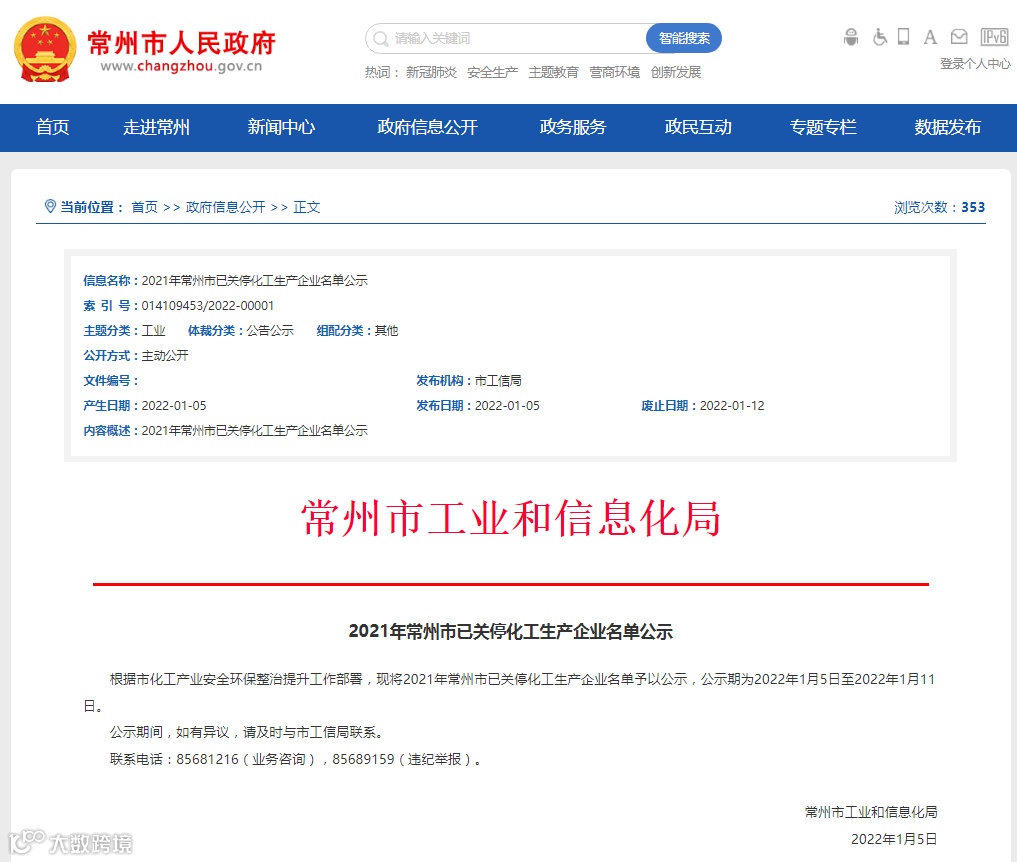This screenshot has height=862, width=1017.
Task: Click the font size A icon
Action: (930, 37)
